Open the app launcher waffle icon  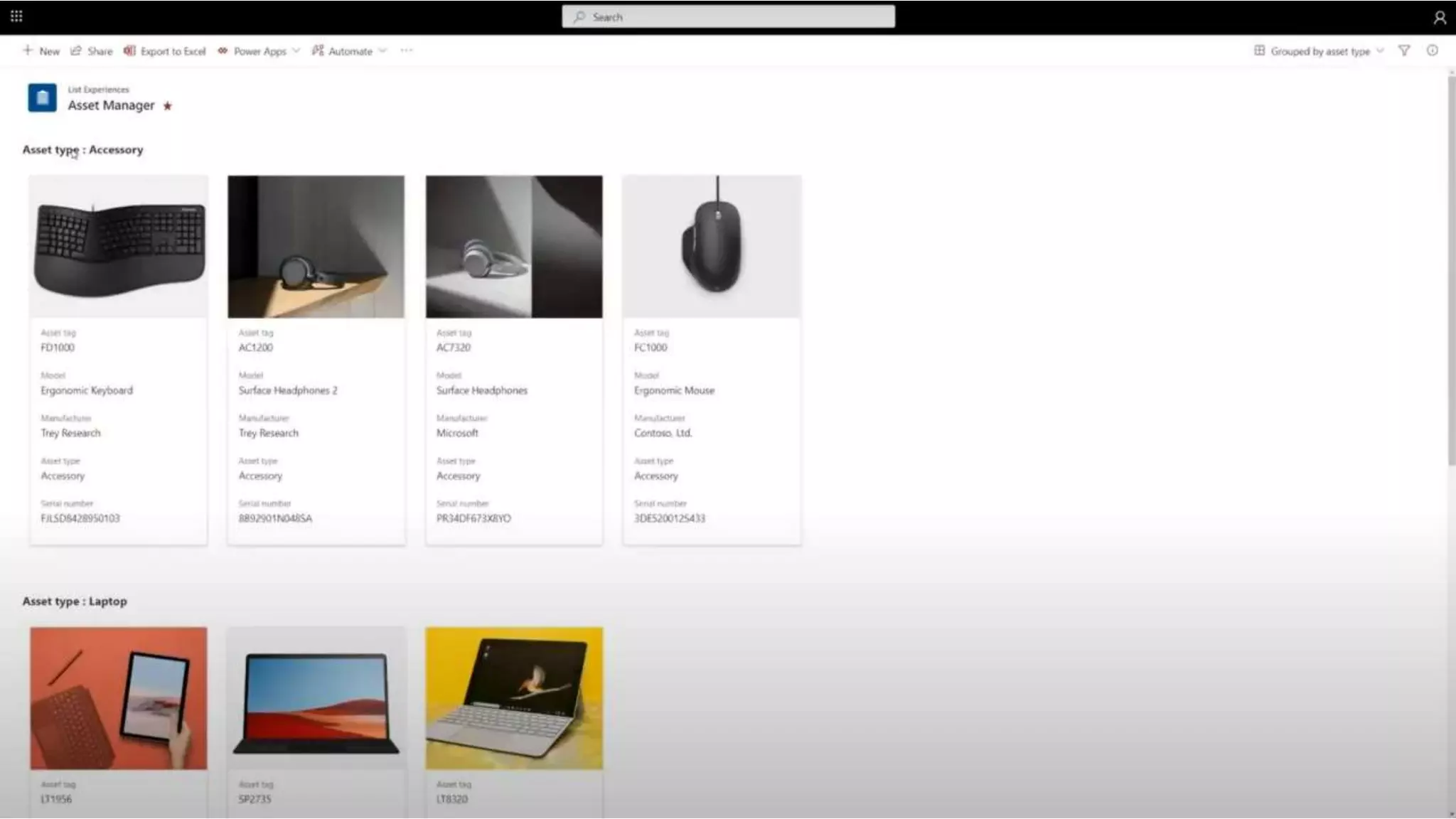pos(16,16)
